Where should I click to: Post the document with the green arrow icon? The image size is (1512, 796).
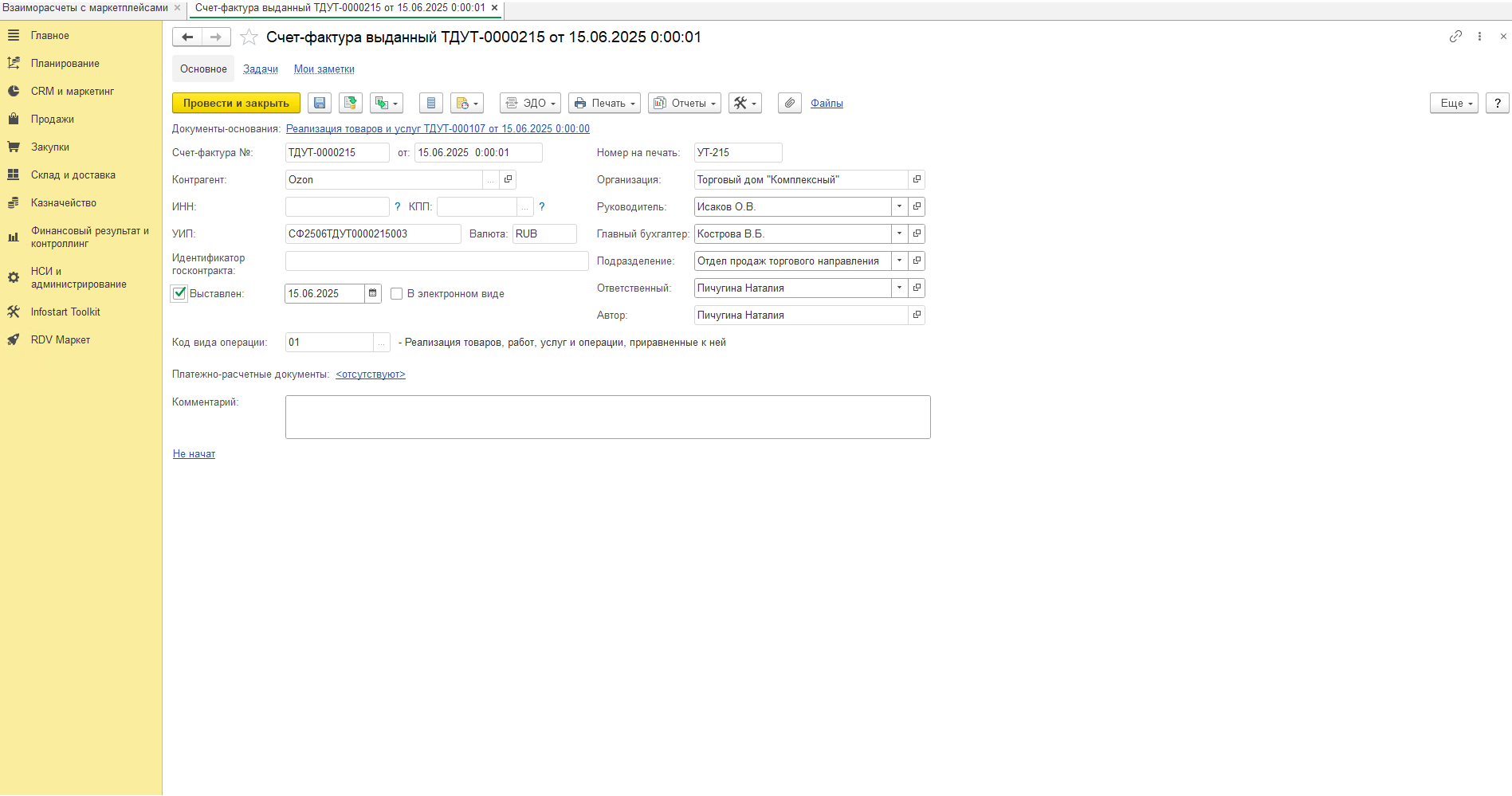[x=351, y=103]
